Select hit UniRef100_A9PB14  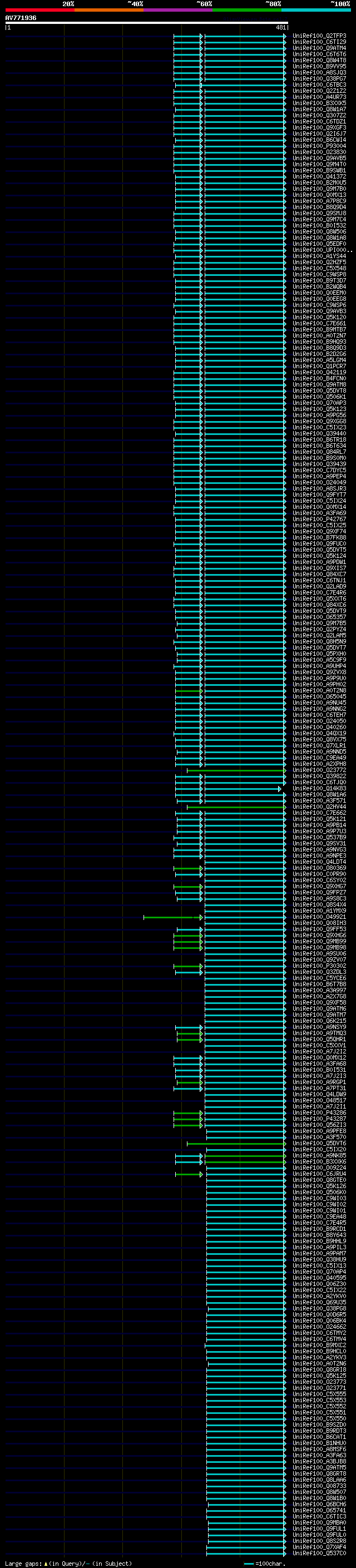pos(319,825)
